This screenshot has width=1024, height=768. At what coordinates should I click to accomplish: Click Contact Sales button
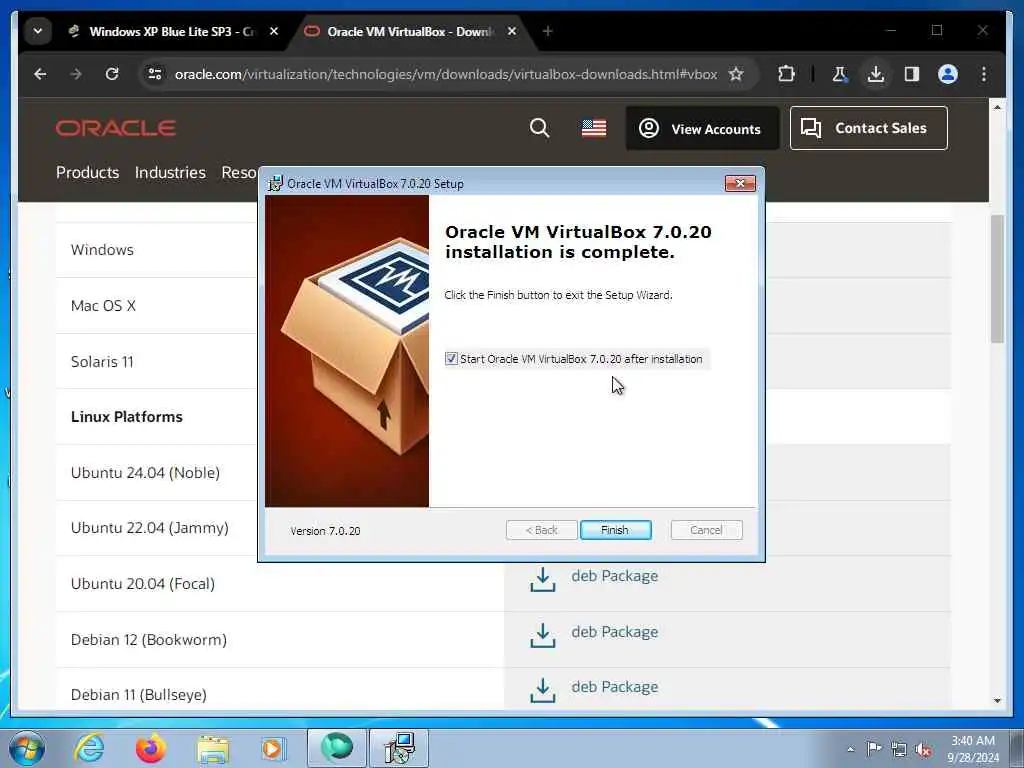point(869,128)
